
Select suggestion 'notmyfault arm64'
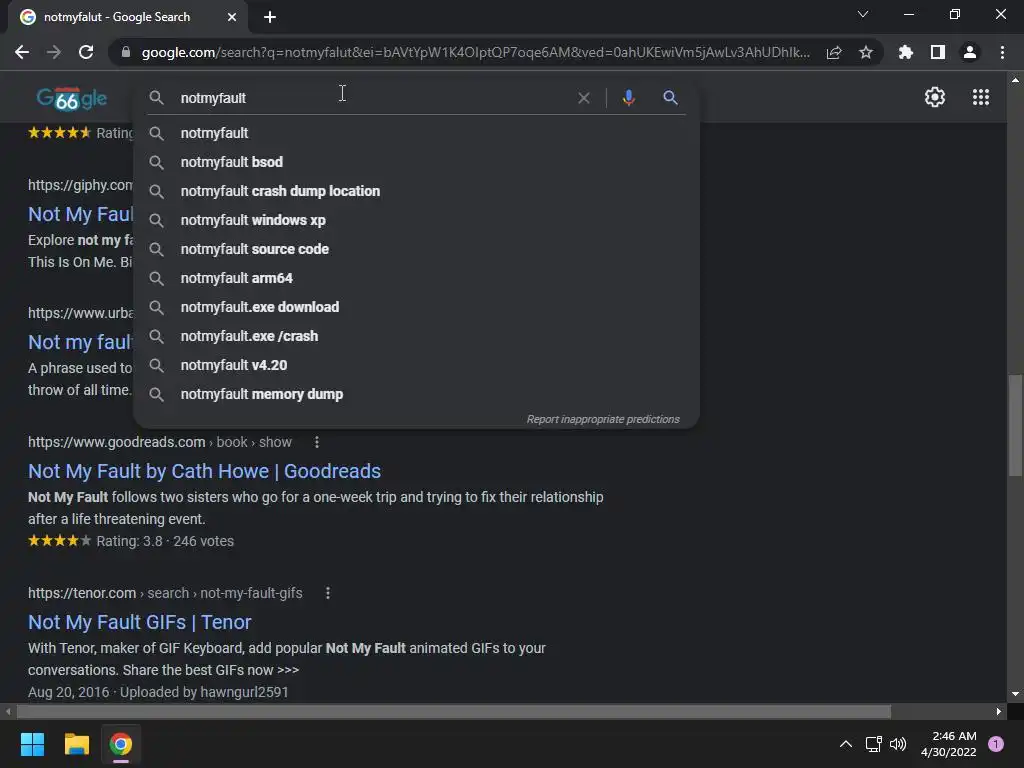click(x=417, y=278)
